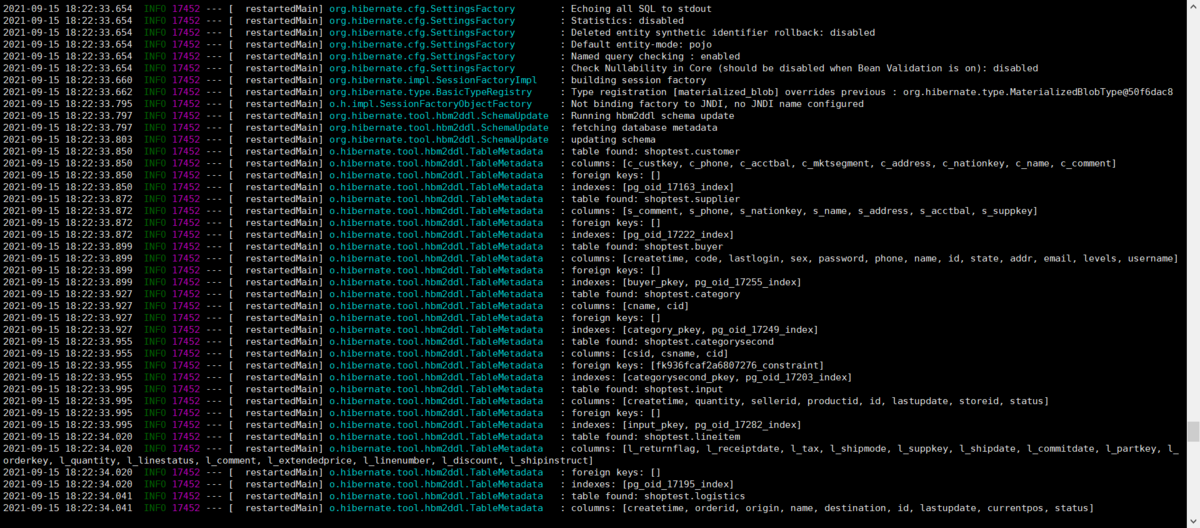Click the columns list starting with c_custkey

843,164
